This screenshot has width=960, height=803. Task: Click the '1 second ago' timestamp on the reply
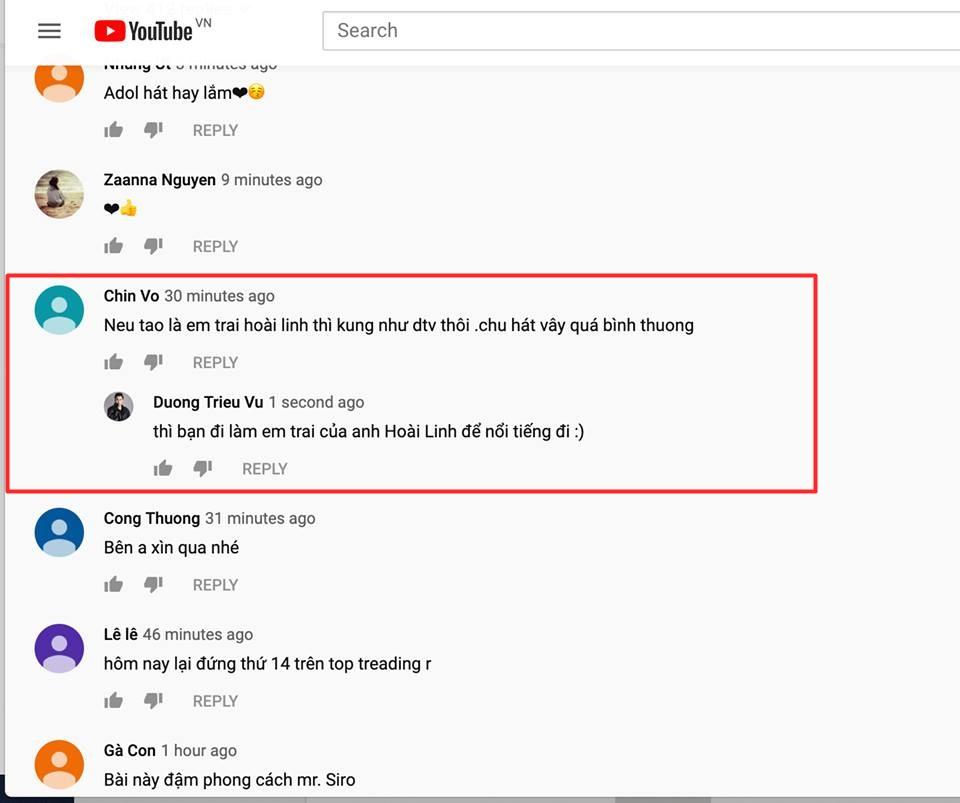point(316,402)
